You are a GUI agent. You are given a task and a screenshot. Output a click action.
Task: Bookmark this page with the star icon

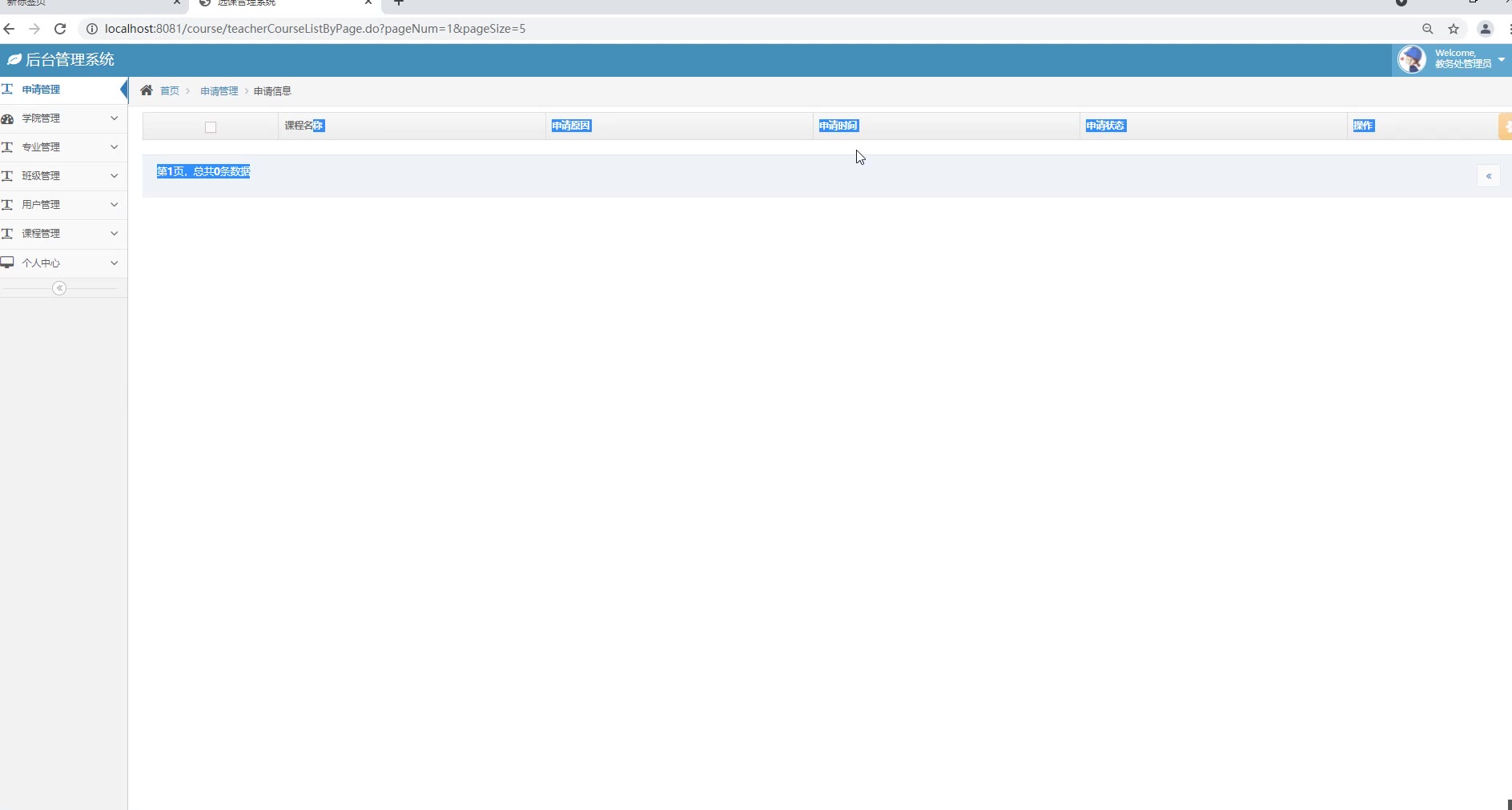click(1454, 29)
